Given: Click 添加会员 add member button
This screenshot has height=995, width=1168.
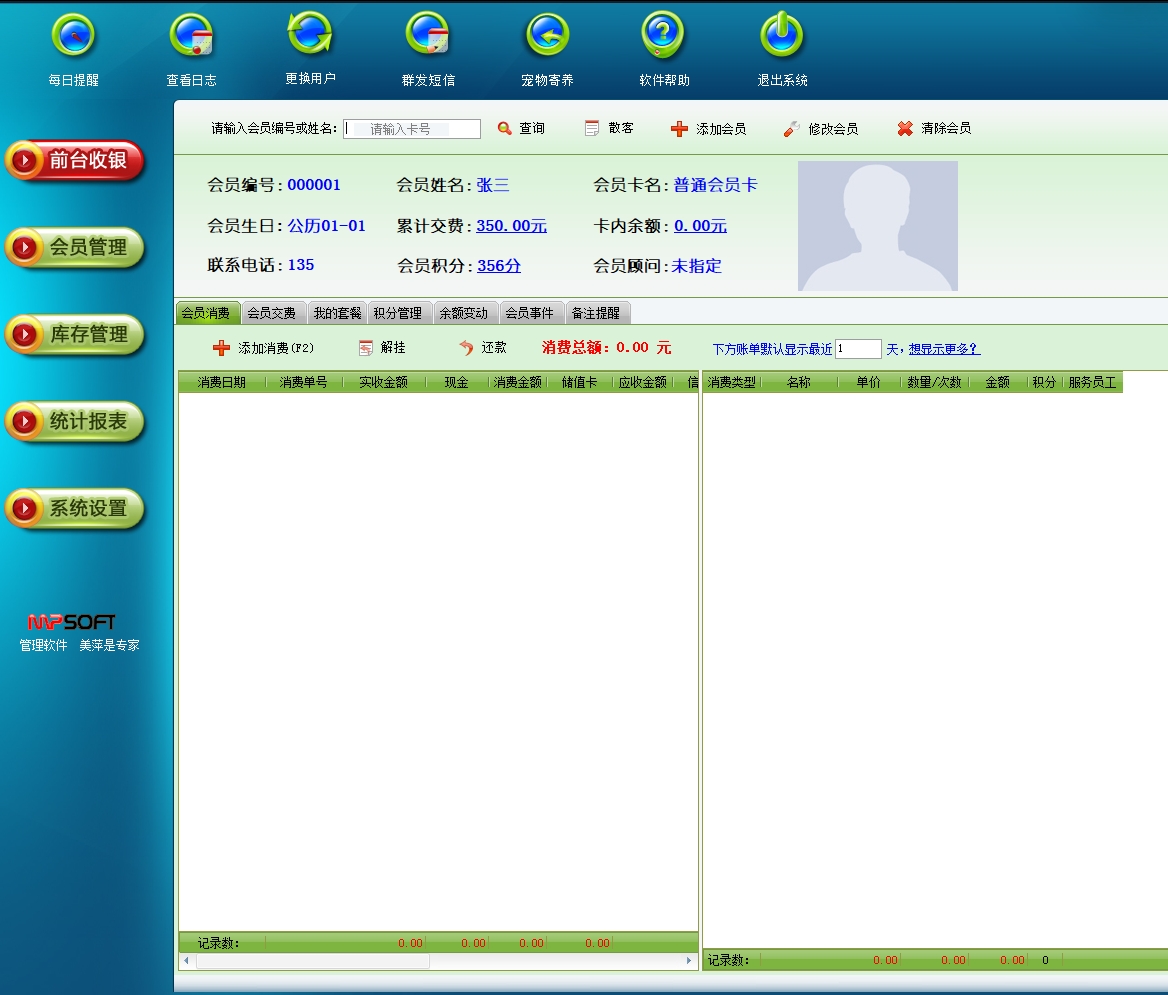Looking at the screenshot, I should coord(708,129).
